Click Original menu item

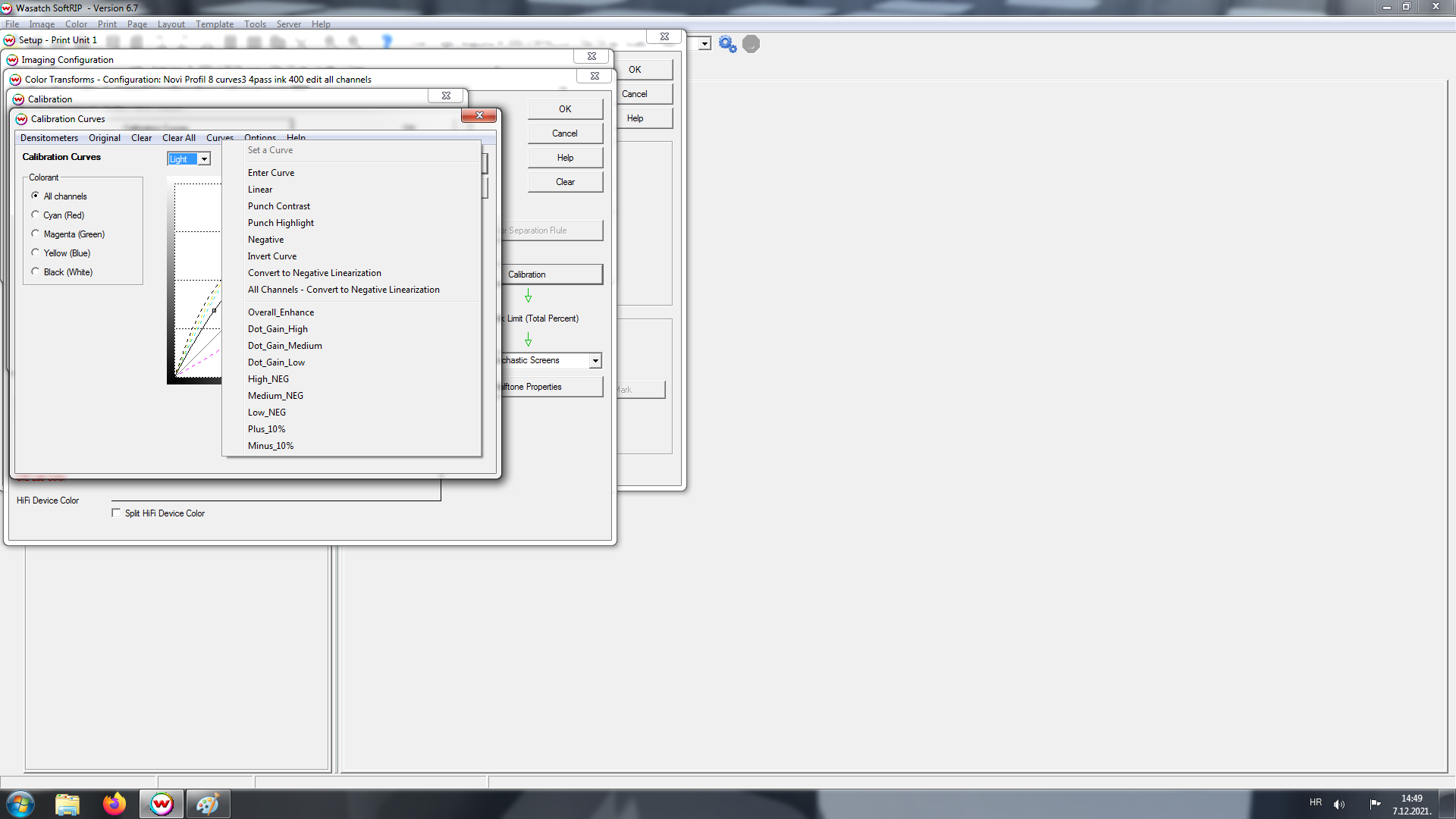[105, 138]
